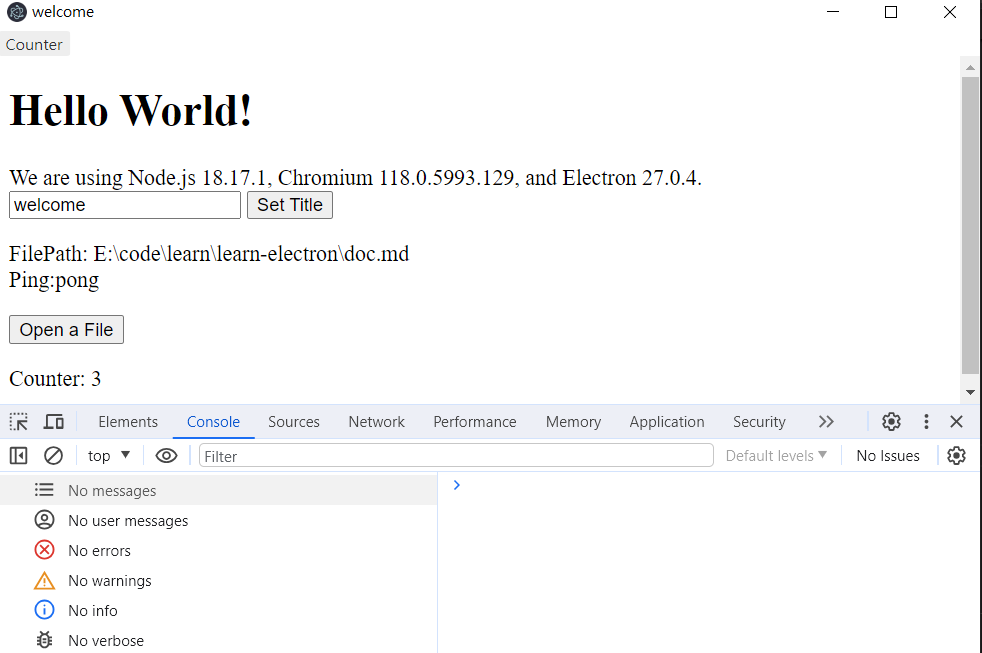
Task: Select the No errors red icon row
Action: point(219,550)
